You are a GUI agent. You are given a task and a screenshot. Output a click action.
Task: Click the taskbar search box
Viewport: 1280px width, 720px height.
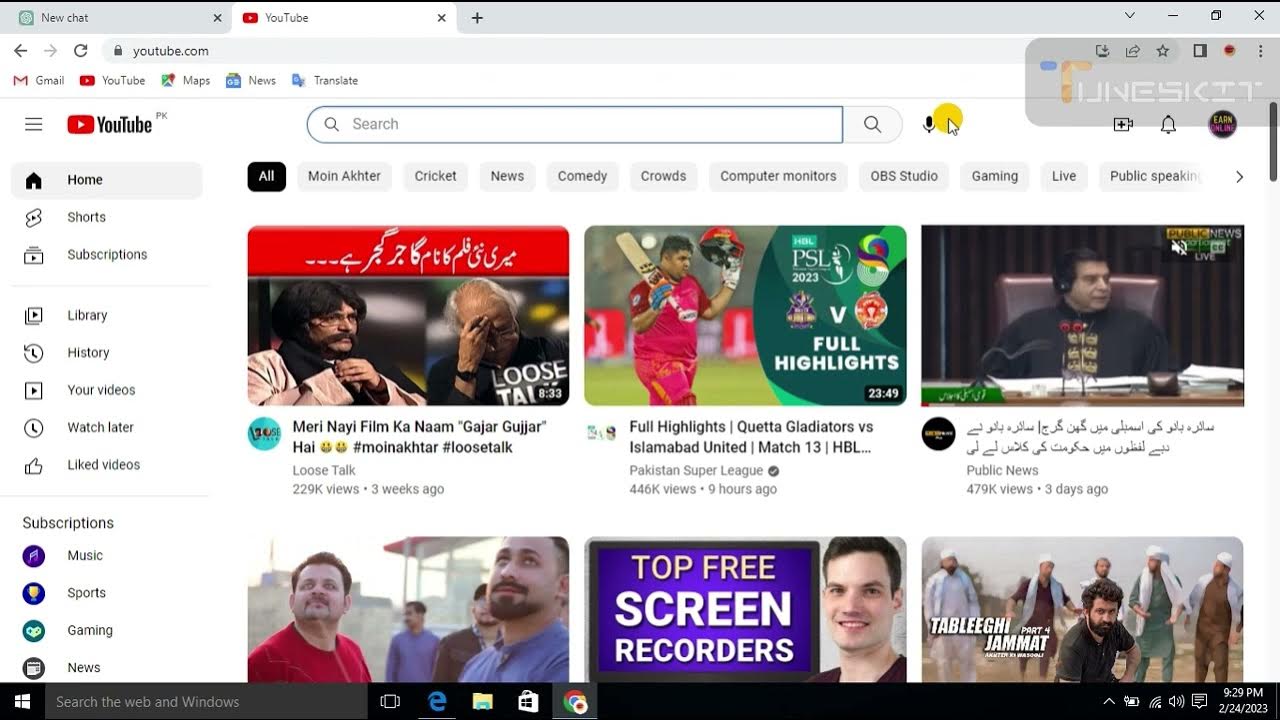click(206, 701)
